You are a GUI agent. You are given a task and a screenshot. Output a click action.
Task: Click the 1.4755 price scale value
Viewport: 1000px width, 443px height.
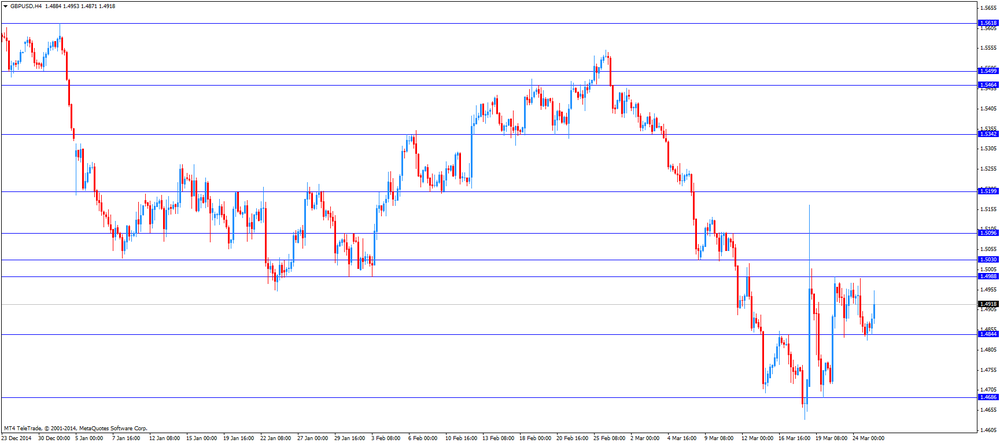(987, 370)
